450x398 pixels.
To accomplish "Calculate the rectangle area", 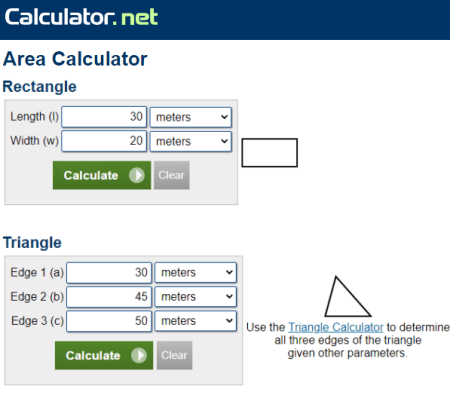I will tap(102, 175).
